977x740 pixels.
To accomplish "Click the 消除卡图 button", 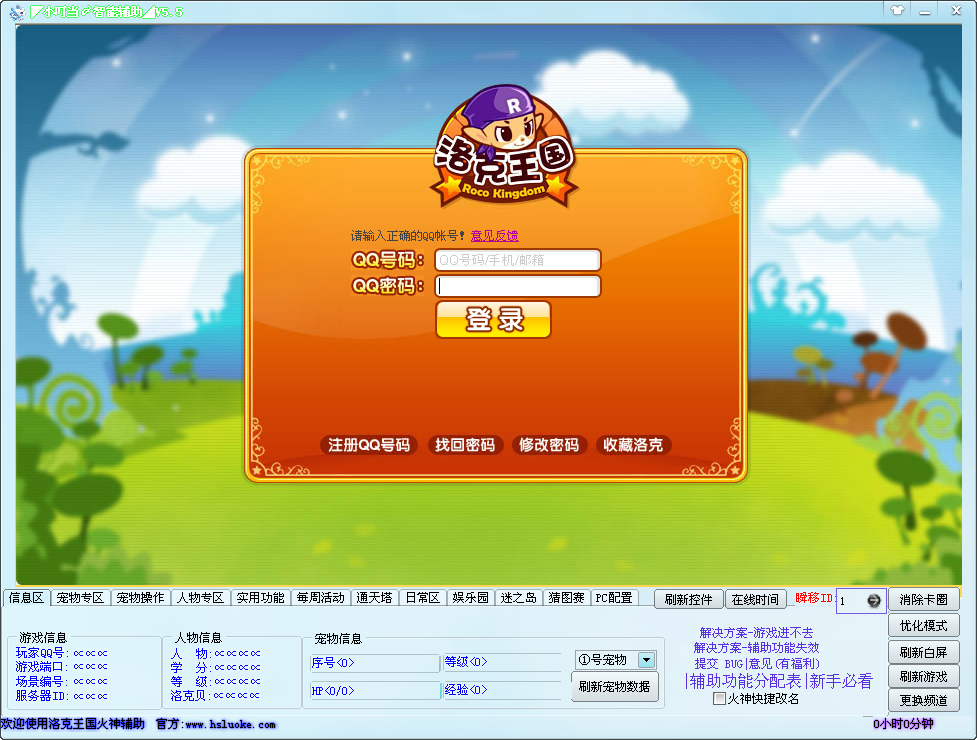I will coord(923,600).
